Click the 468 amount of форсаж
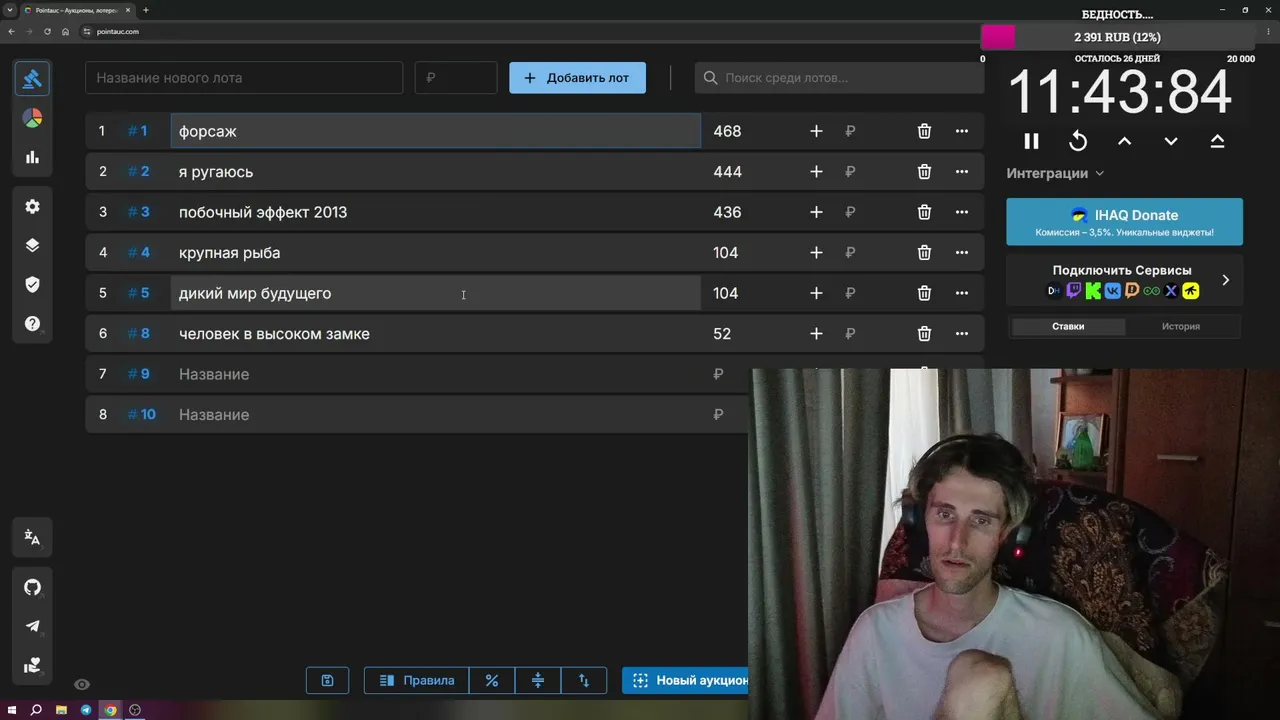The height and width of the screenshot is (720, 1280). (727, 131)
